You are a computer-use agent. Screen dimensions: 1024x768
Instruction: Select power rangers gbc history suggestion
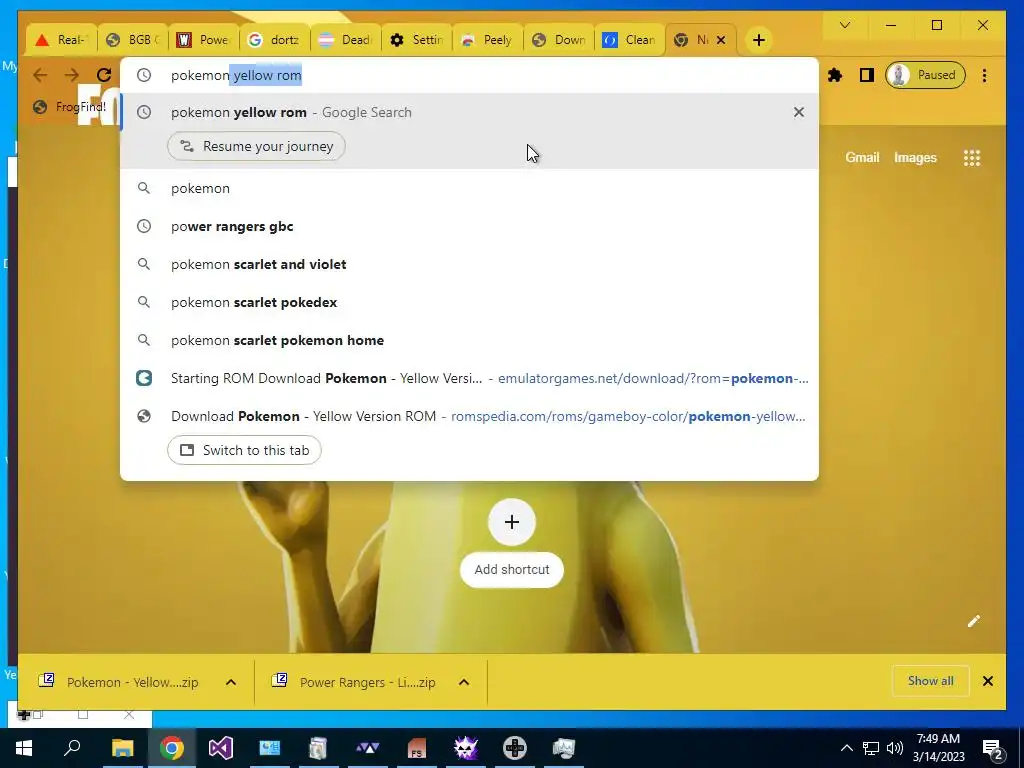click(469, 226)
